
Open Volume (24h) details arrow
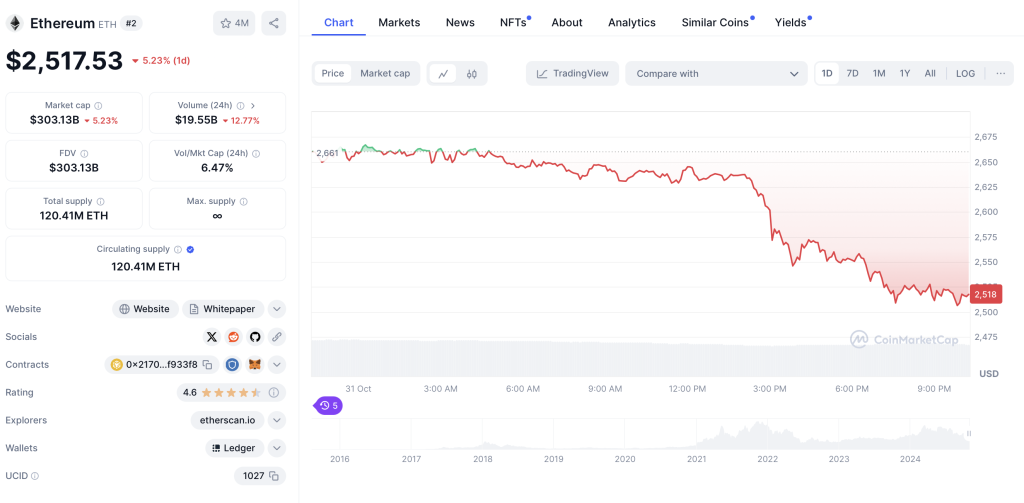[x=253, y=105]
